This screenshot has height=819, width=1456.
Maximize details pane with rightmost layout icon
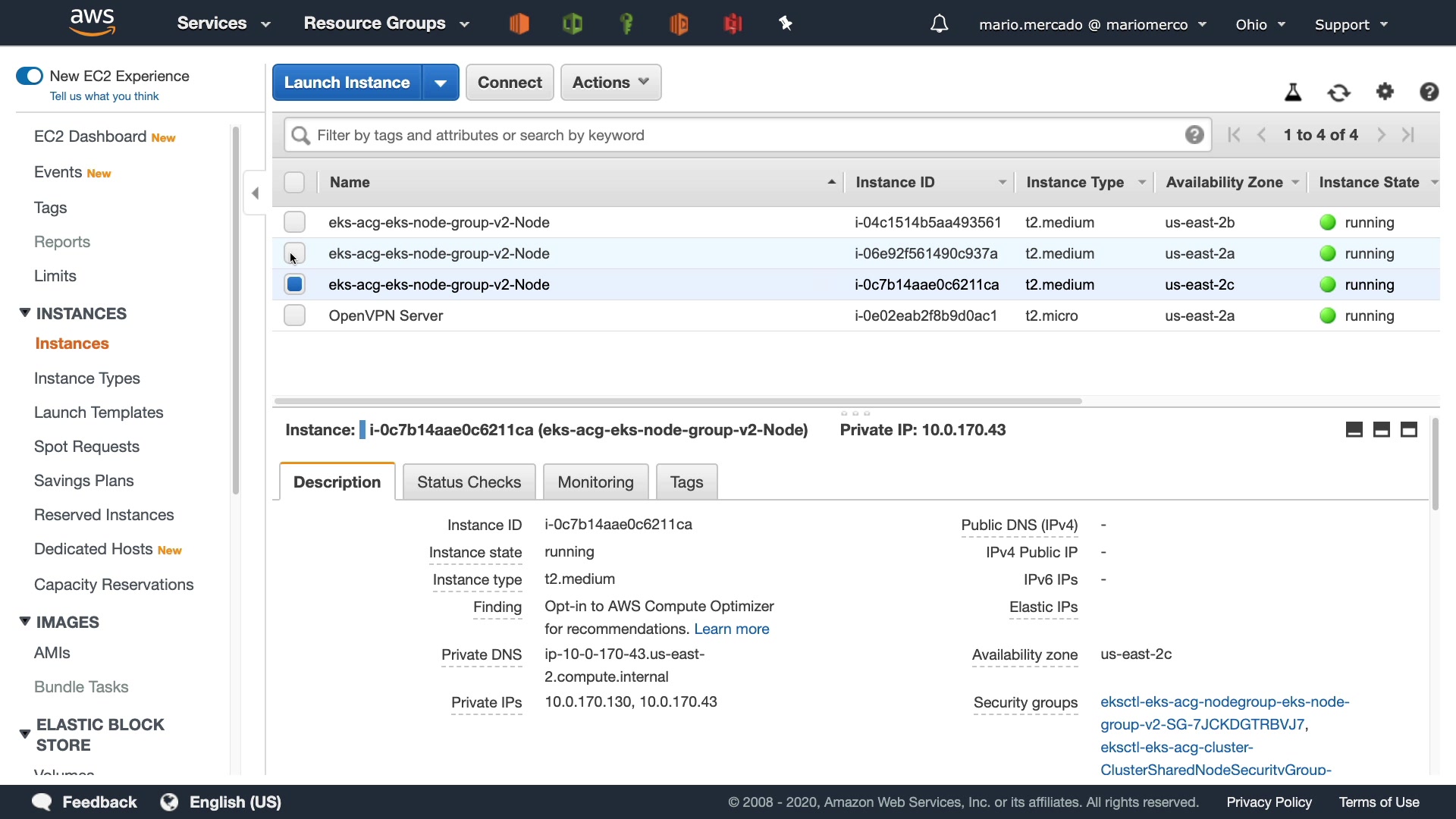click(1409, 430)
